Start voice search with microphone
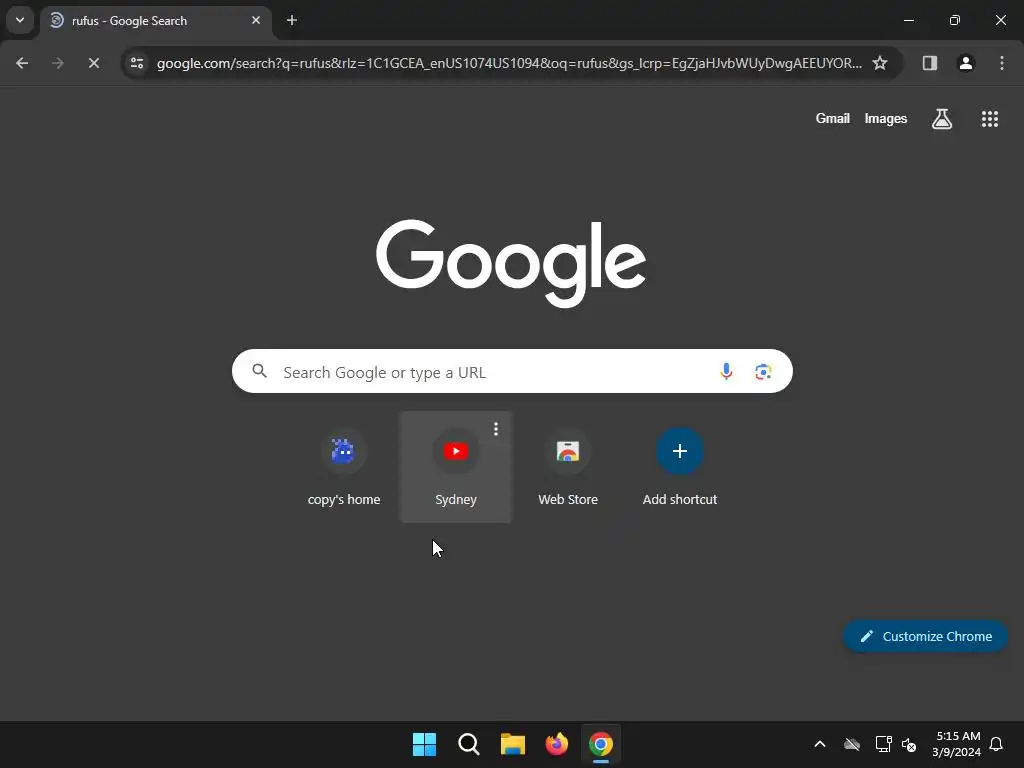 click(x=726, y=372)
